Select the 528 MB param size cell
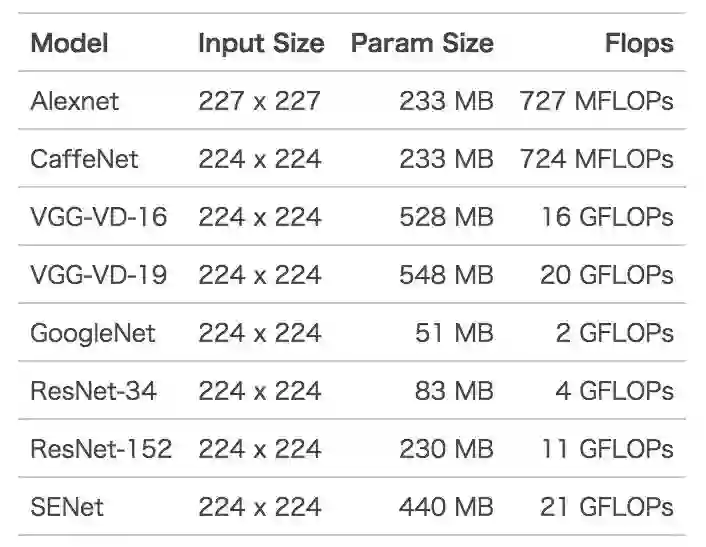Screen dimensions: 706x547 pyautogui.click(x=446, y=217)
